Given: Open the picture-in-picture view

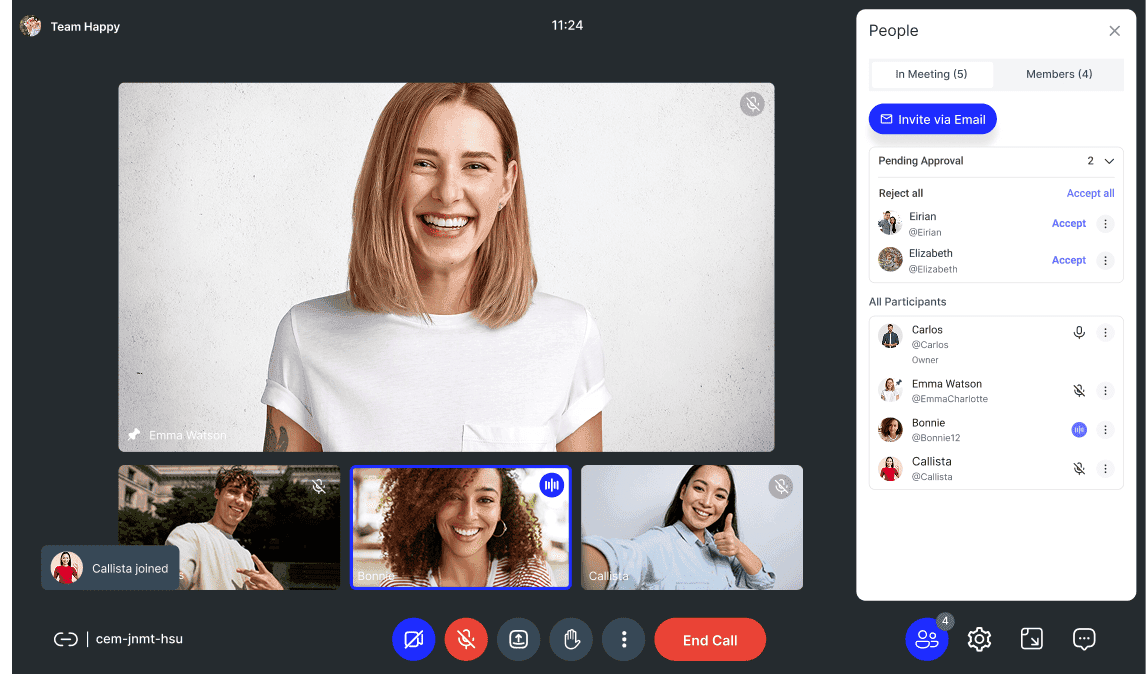Looking at the screenshot, I should tap(1031, 639).
